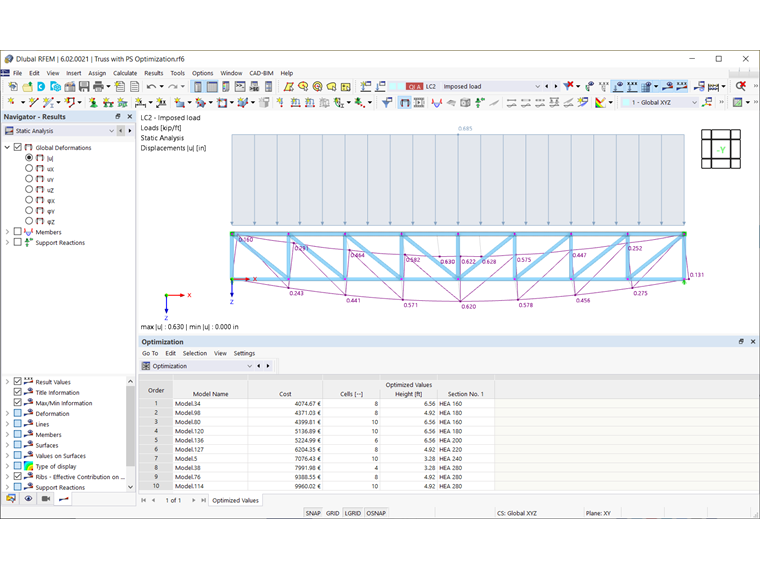The width and height of the screenshot is (760, 570).
Task: Undo the last action
Action: coord(151,86)
